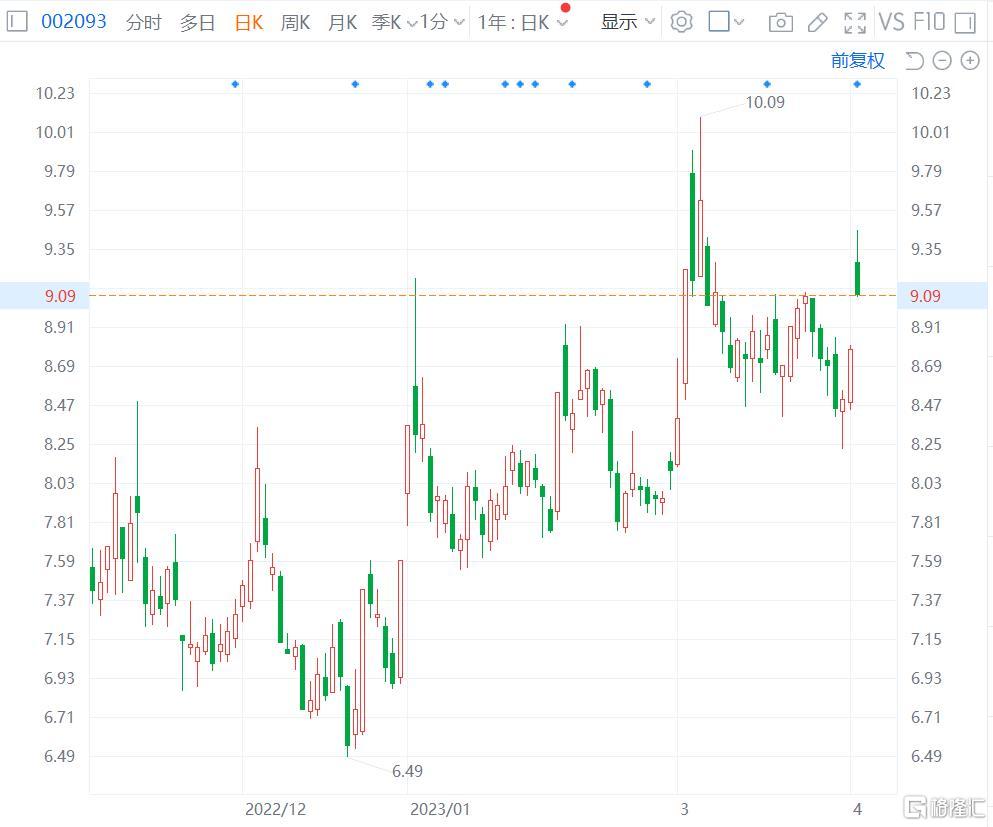993x827 pixels.
Task: Click the leftmost blue diamond event marker
Action: coord(235,84)
